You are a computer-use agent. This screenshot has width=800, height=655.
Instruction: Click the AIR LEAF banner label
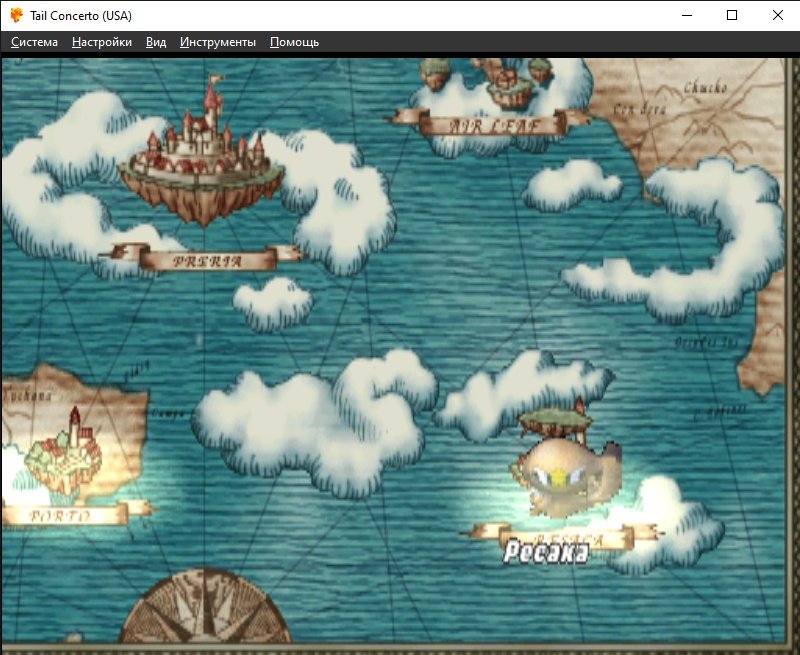[493, 124]
